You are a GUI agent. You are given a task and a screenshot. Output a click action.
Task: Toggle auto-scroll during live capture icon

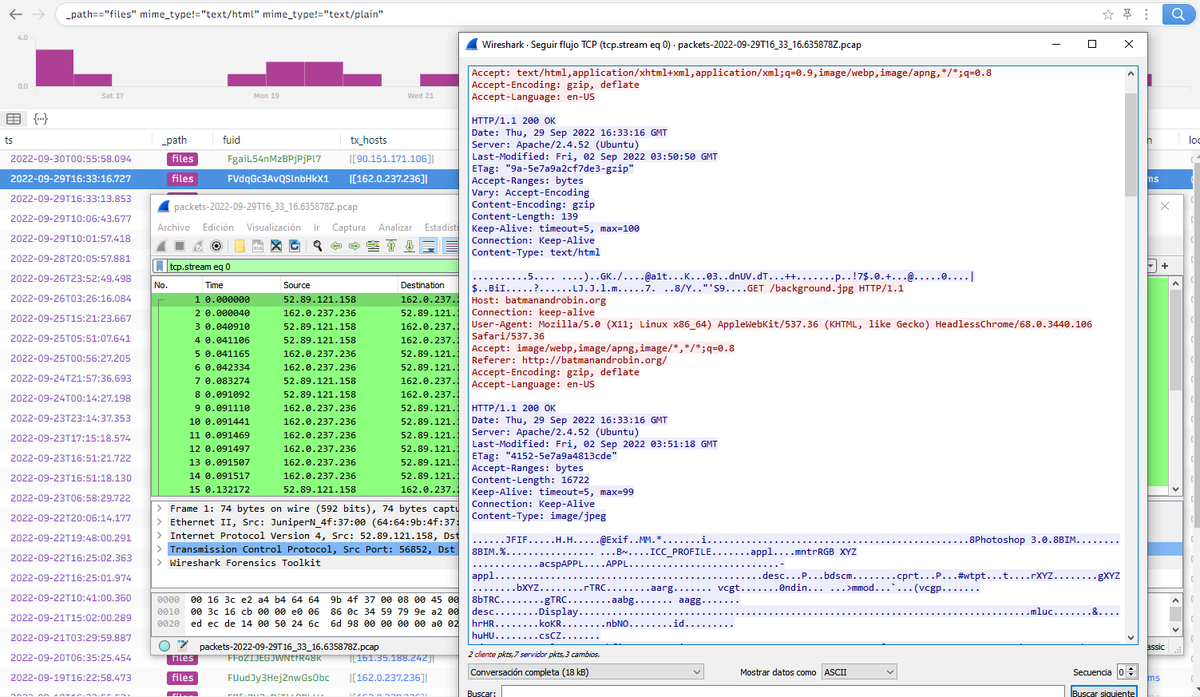[429, 245]
